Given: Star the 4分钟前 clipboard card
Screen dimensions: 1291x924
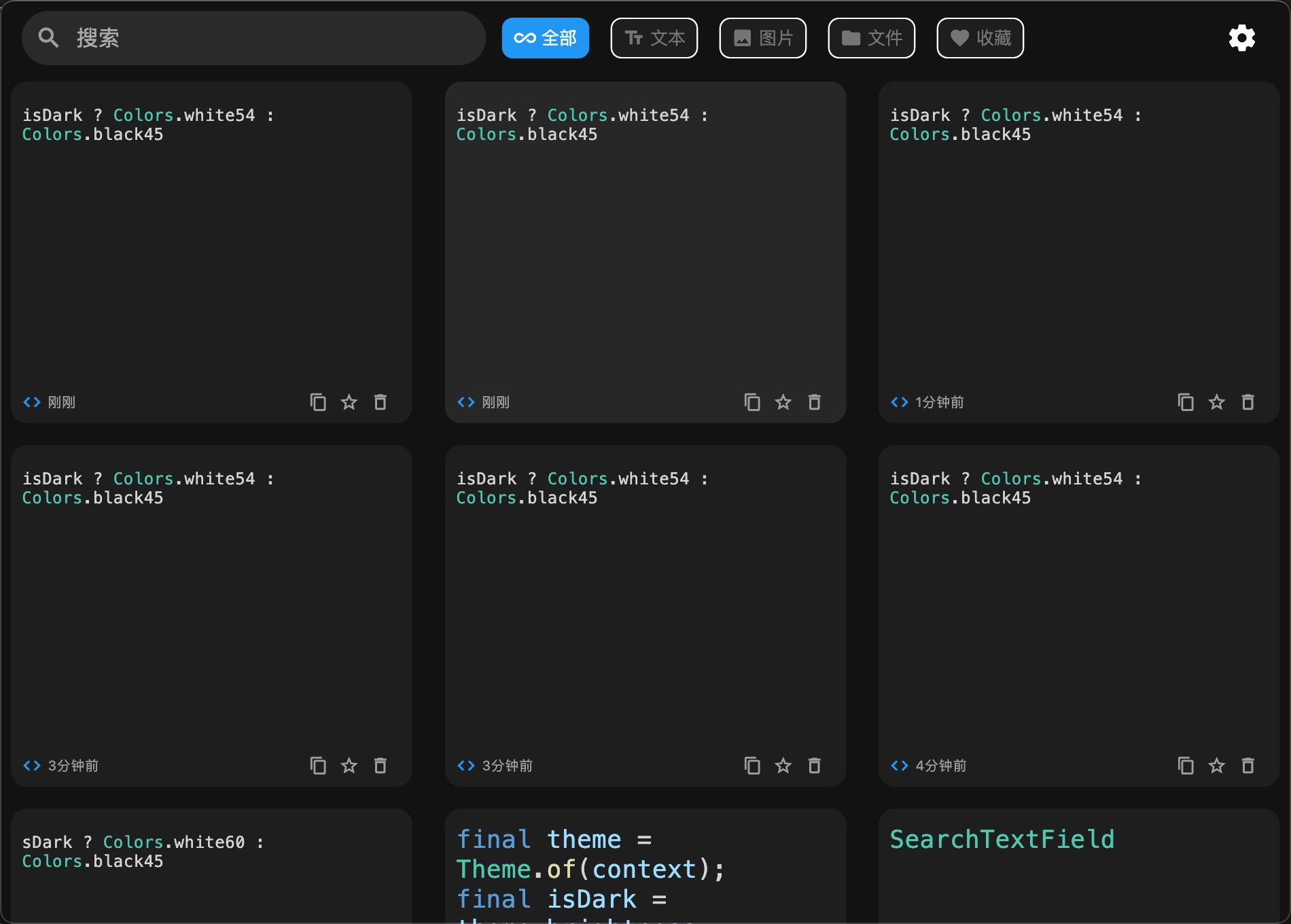Looking at the screenshot, I should (1217, 766).
